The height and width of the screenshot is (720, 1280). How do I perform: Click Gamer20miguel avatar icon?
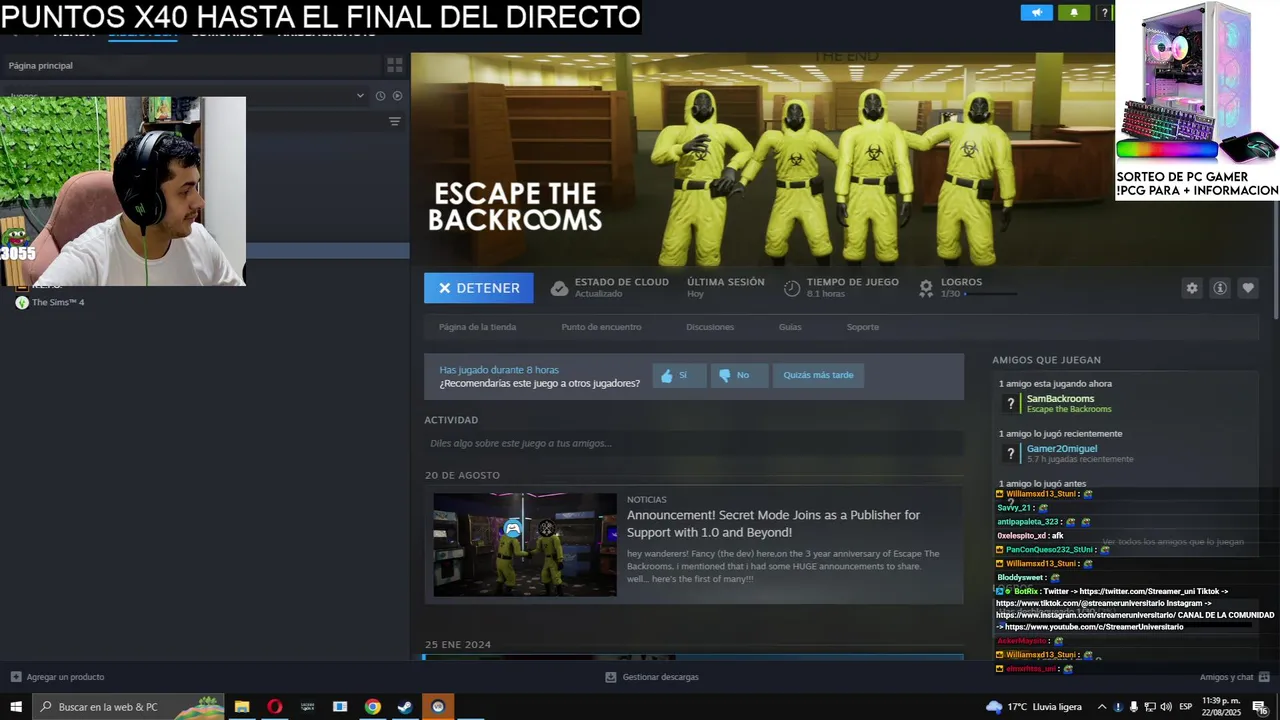pos(1011,454)
